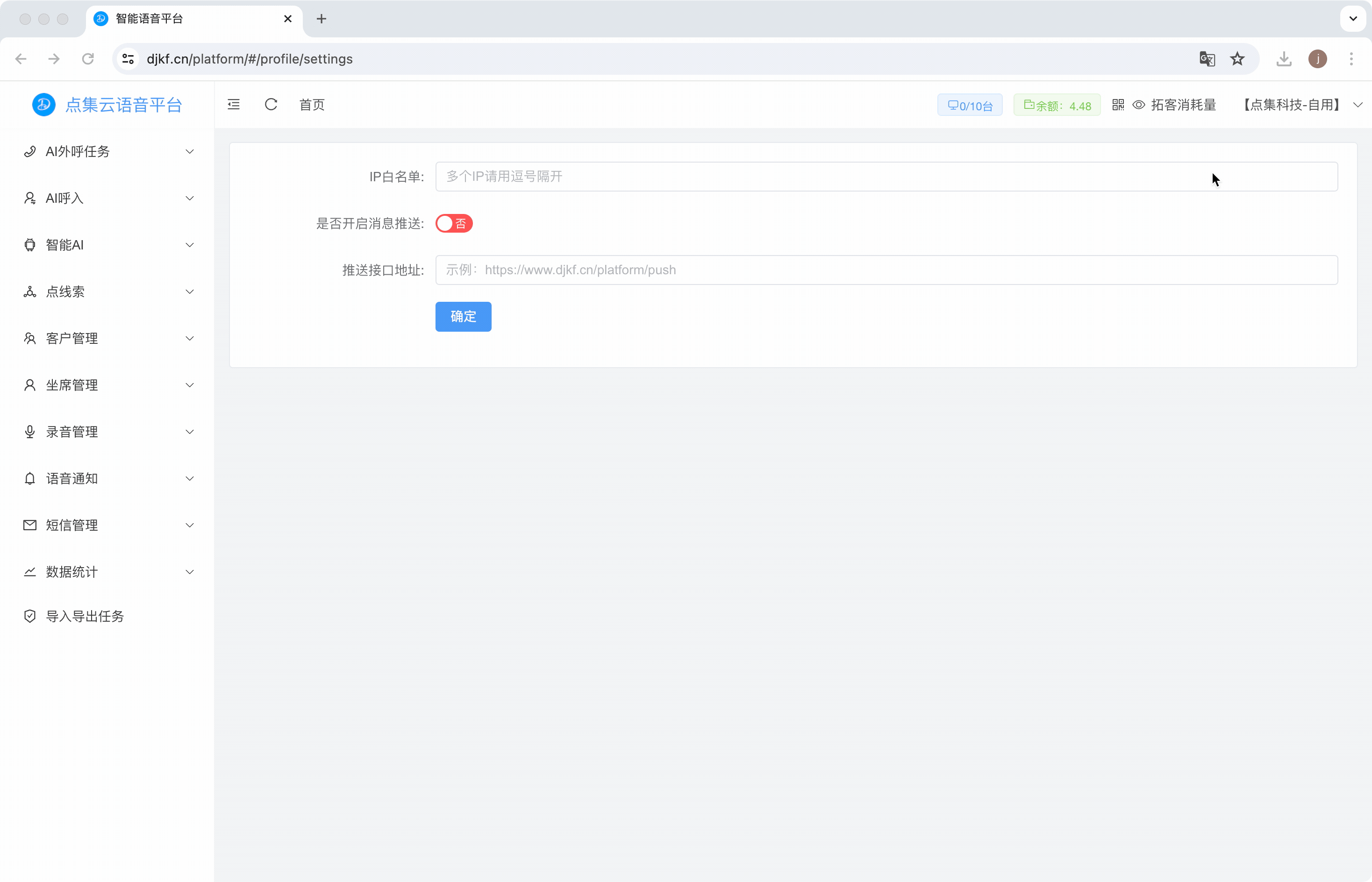Open 导入导出任务 in the sidebar
The width and height of the screenshot is (1372, 882).
(x=85, y=616)
